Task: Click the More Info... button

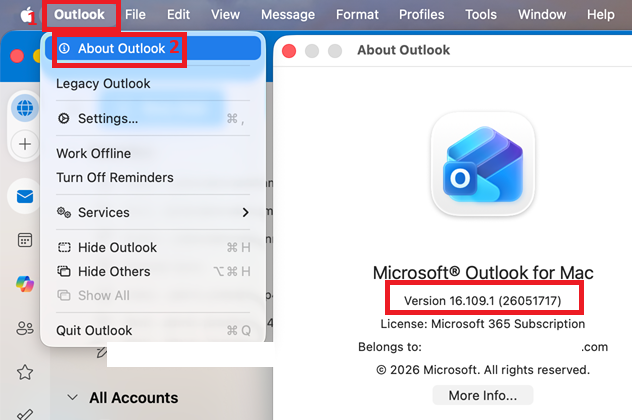Action: [x=483, y=395]
